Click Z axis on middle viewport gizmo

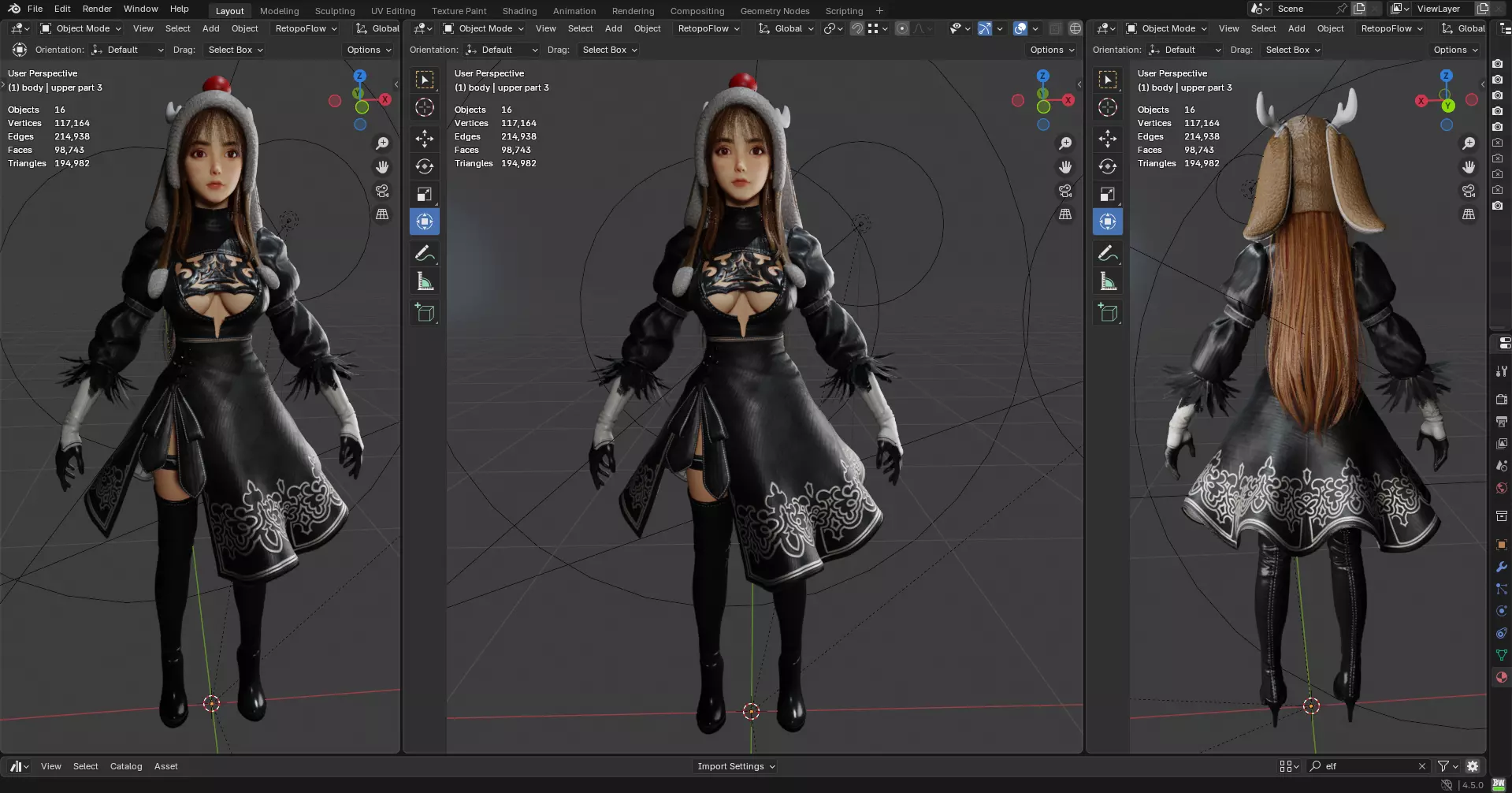pyautogui.click(x=1042, y=76)
